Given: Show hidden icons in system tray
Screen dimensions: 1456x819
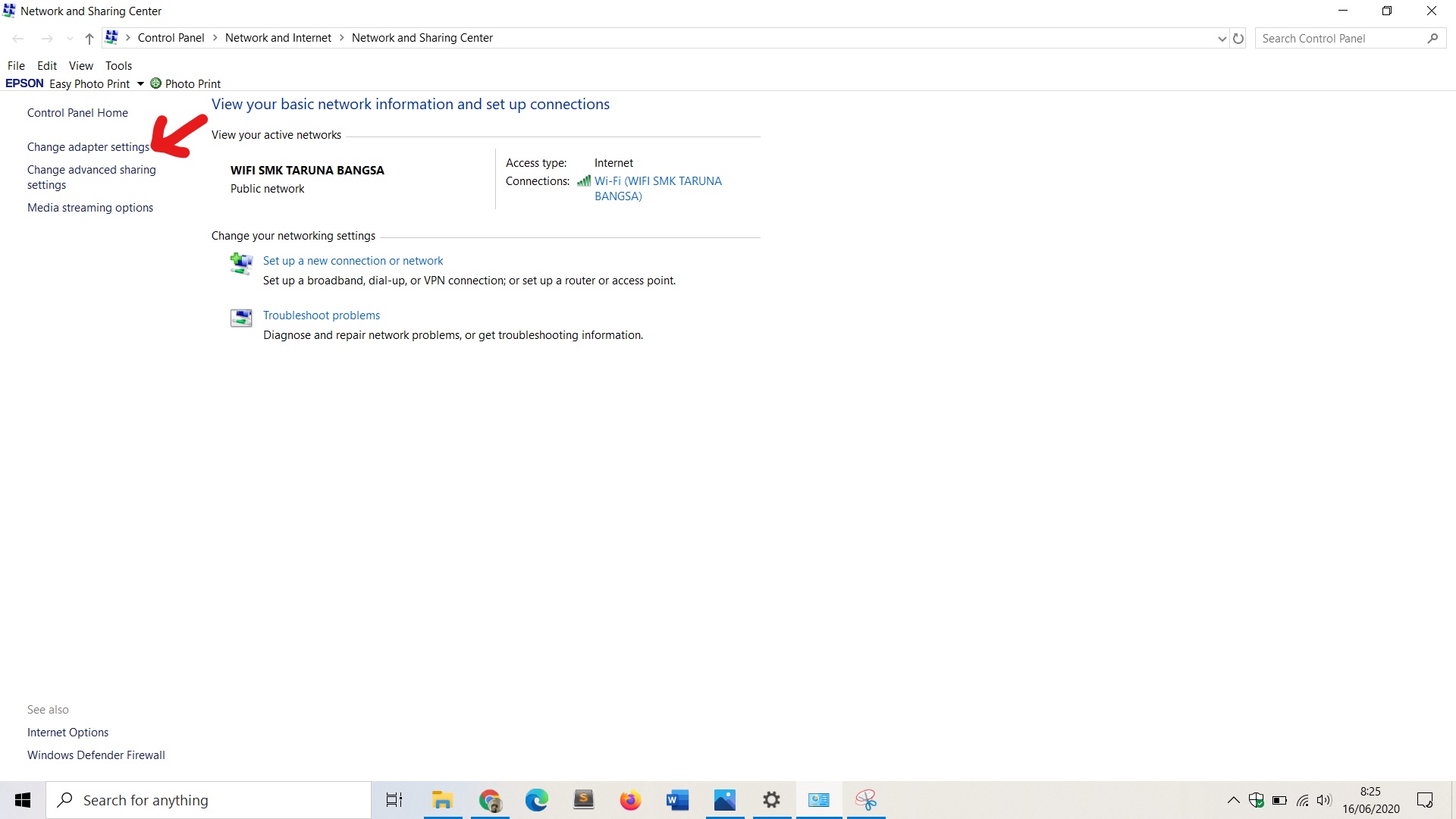Looking at the screenshot, I should click(x=1233, y=800).
